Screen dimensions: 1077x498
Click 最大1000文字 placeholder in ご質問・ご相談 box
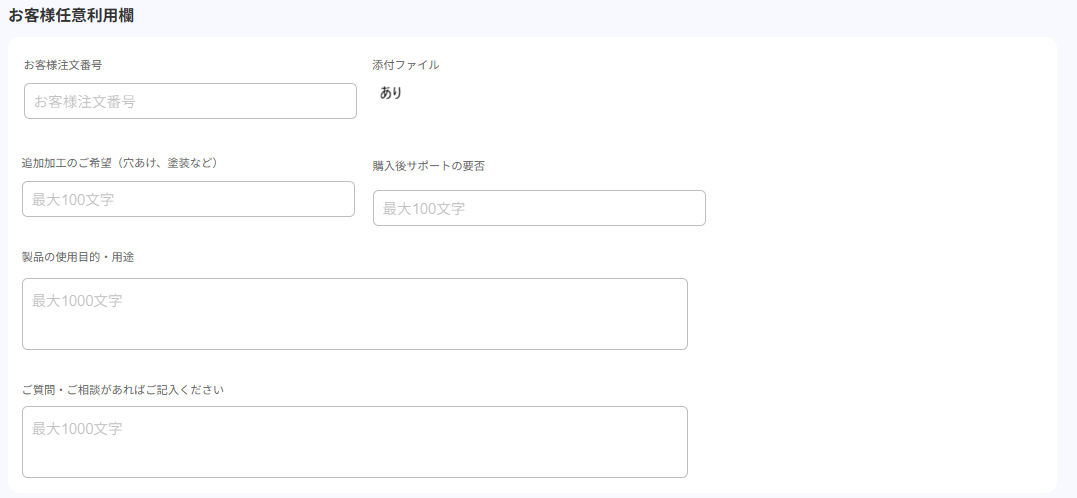[x=77, y=428]
